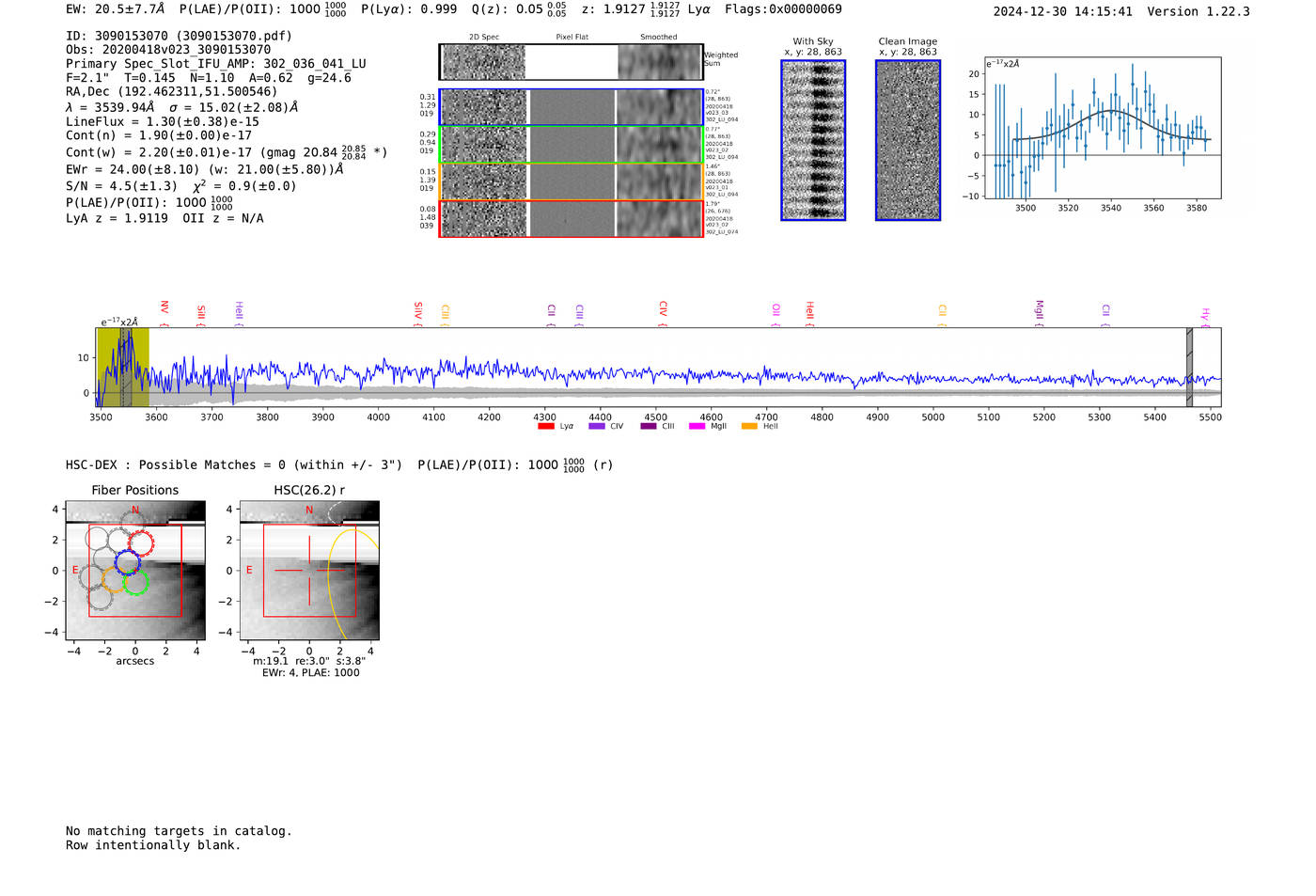Open the Fiber Positions image
The width and height of the screenshot is (1316, 896).
tap(135, 570)
